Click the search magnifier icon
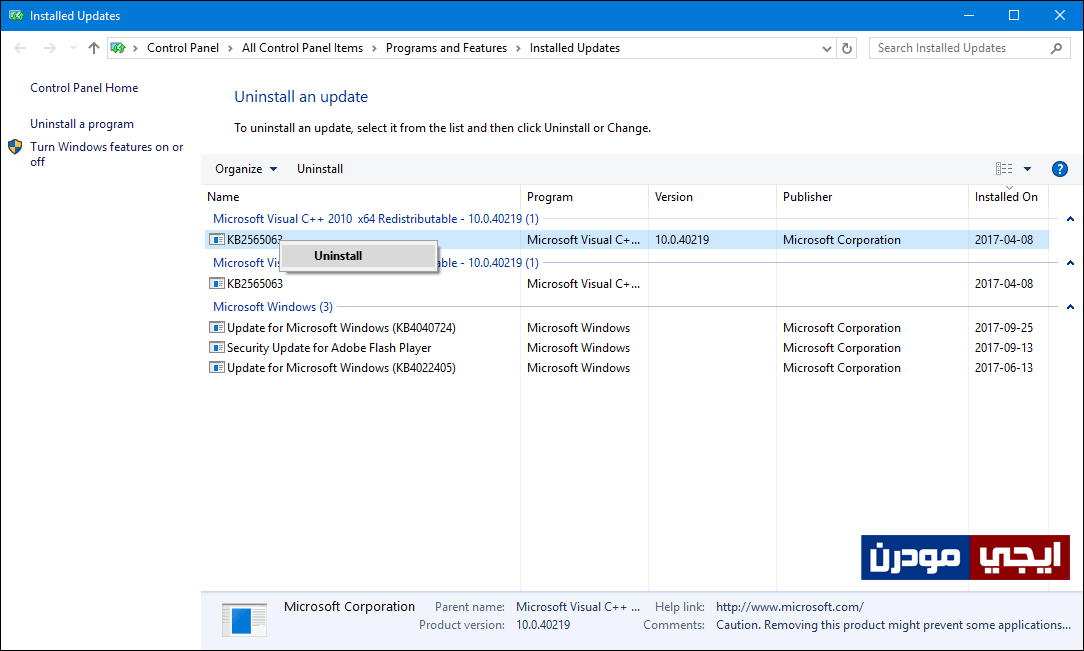This screenshot has height=651, width=1084. pos(1056,48)
